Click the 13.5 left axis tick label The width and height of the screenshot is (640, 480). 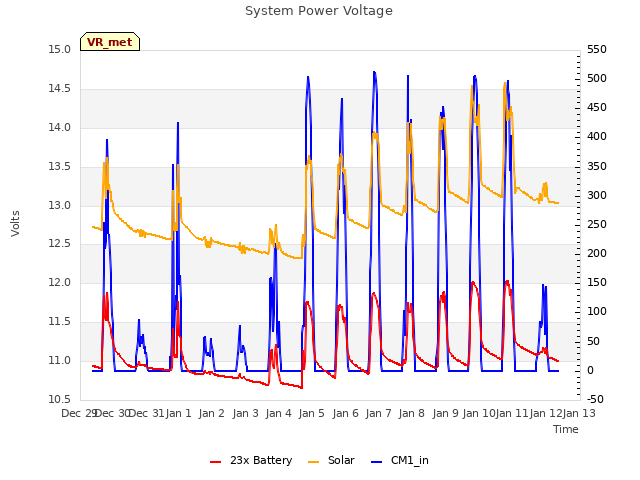pos(60,167)
